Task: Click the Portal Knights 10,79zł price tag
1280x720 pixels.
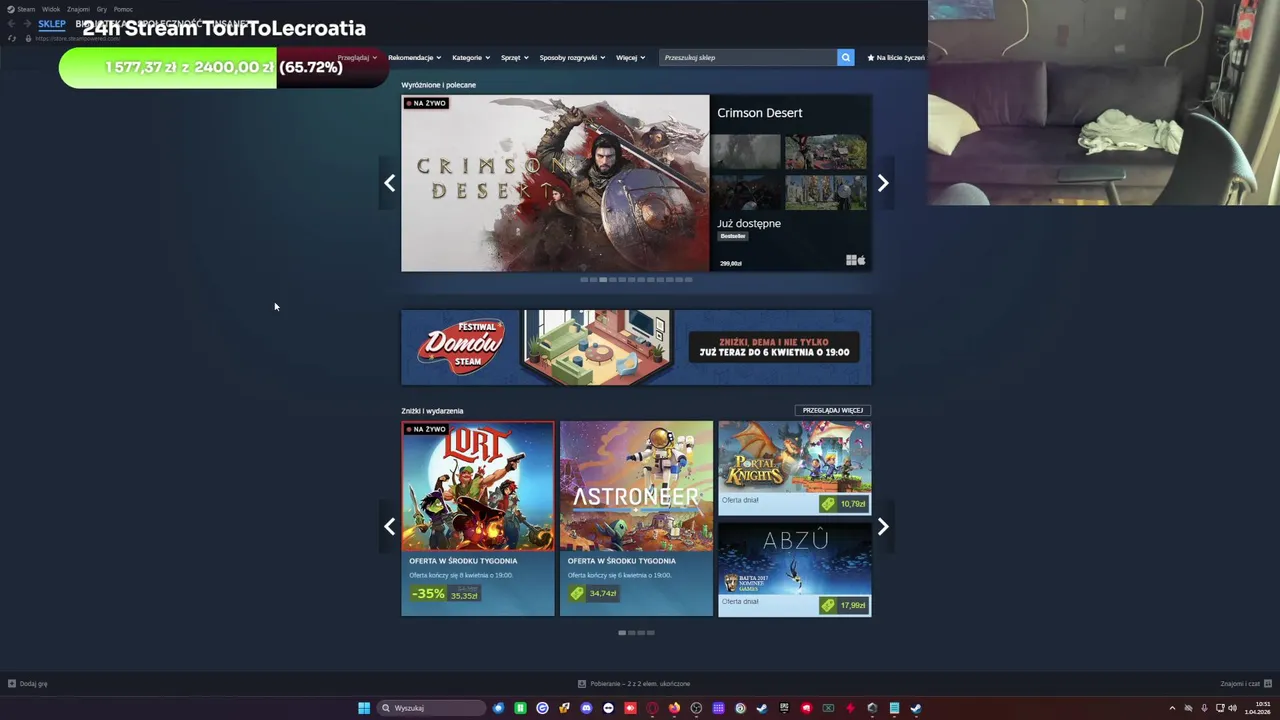Action: point(843,504)
